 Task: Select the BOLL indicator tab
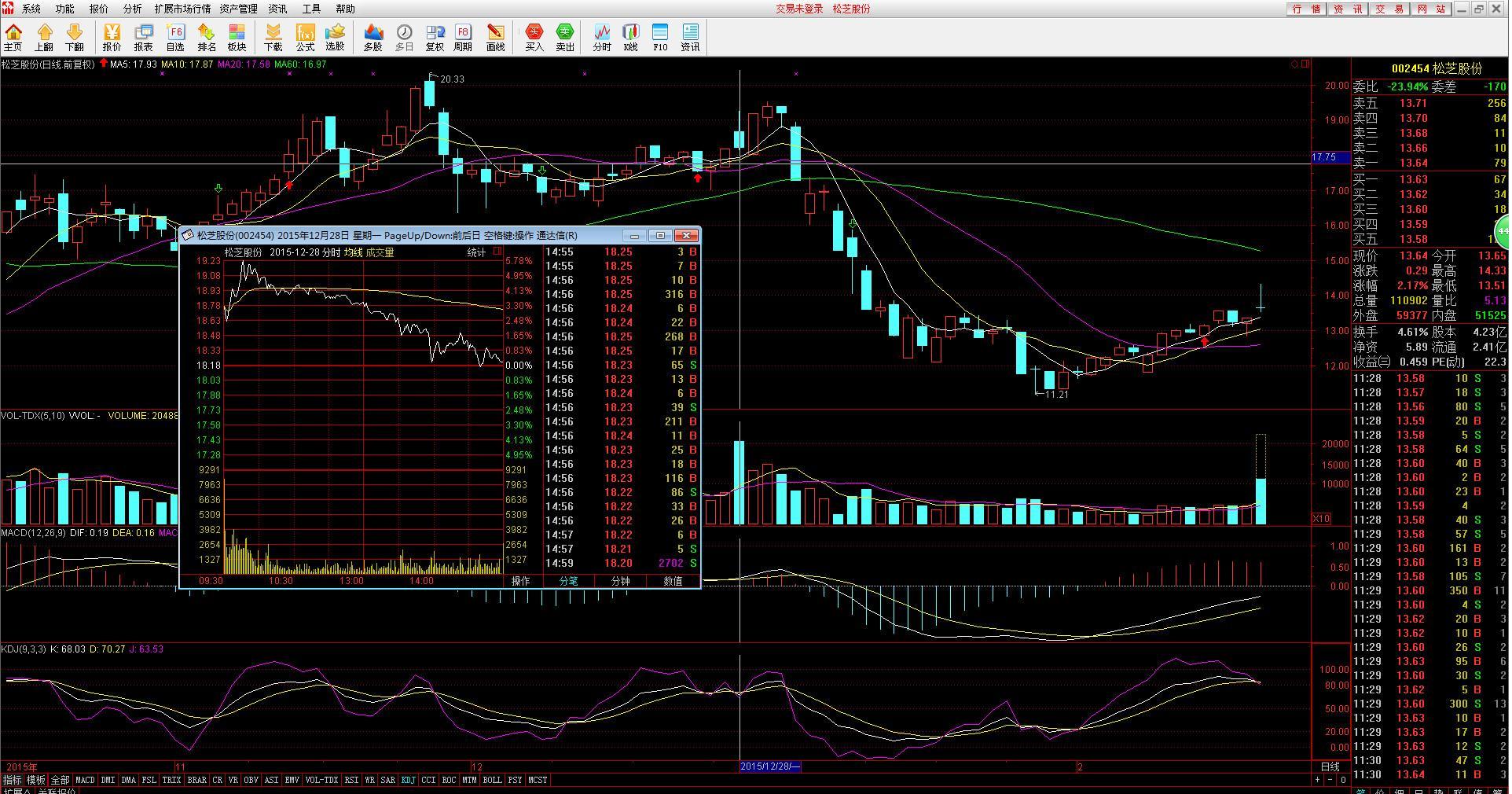[x=492, y=781]
